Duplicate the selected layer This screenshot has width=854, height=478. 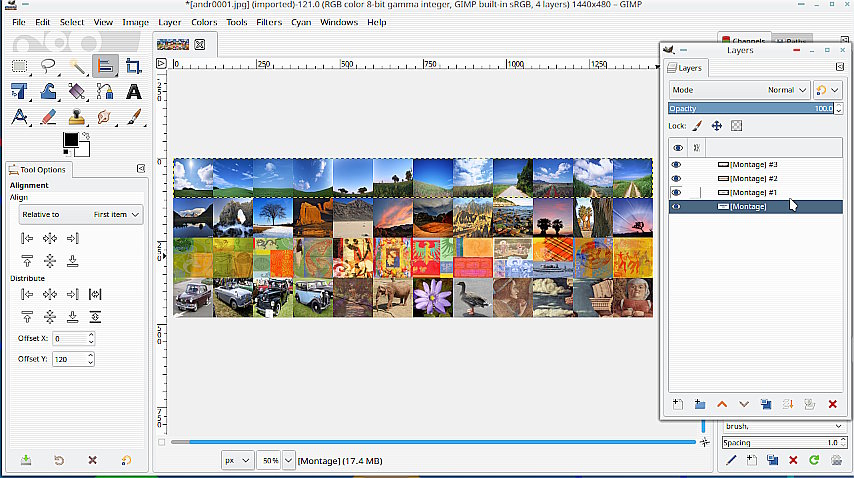click(x=766, y=404)
